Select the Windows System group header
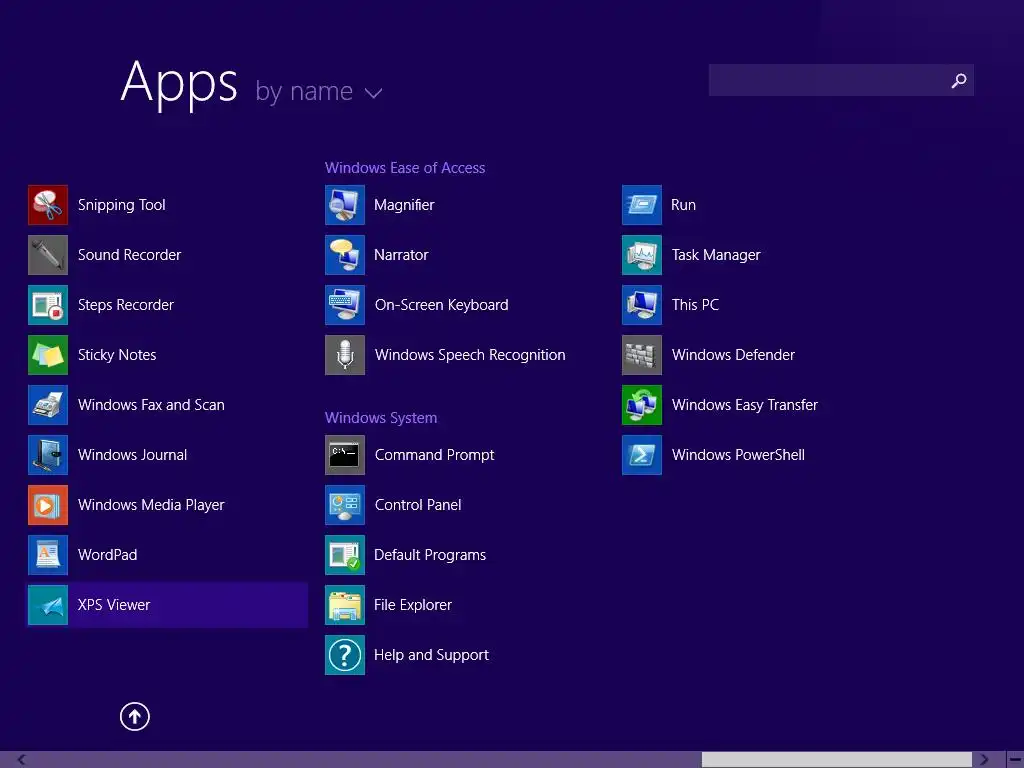1024x768 pixels. [381, 418]
